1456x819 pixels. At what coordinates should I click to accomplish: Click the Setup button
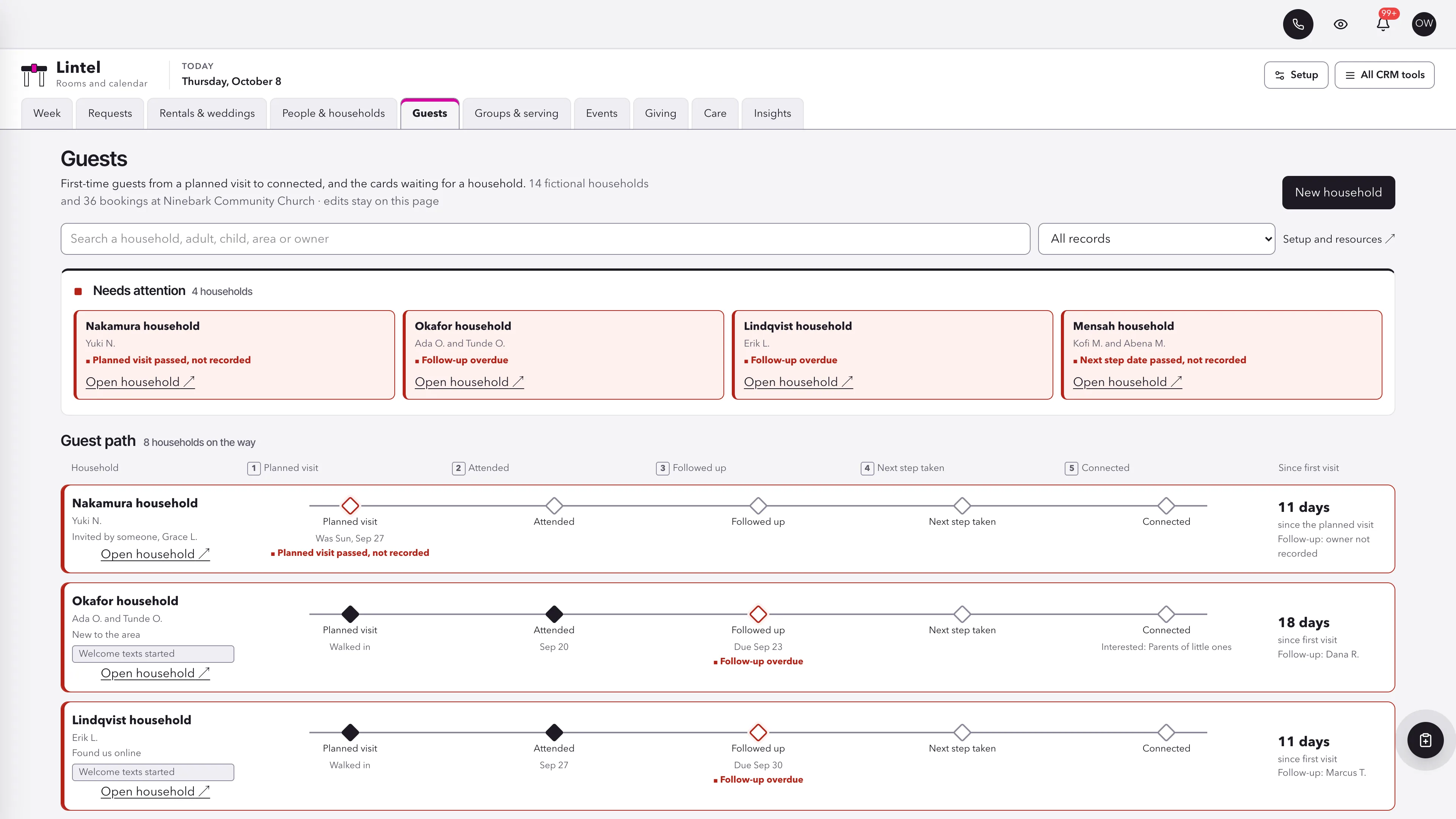(1296, 75)
